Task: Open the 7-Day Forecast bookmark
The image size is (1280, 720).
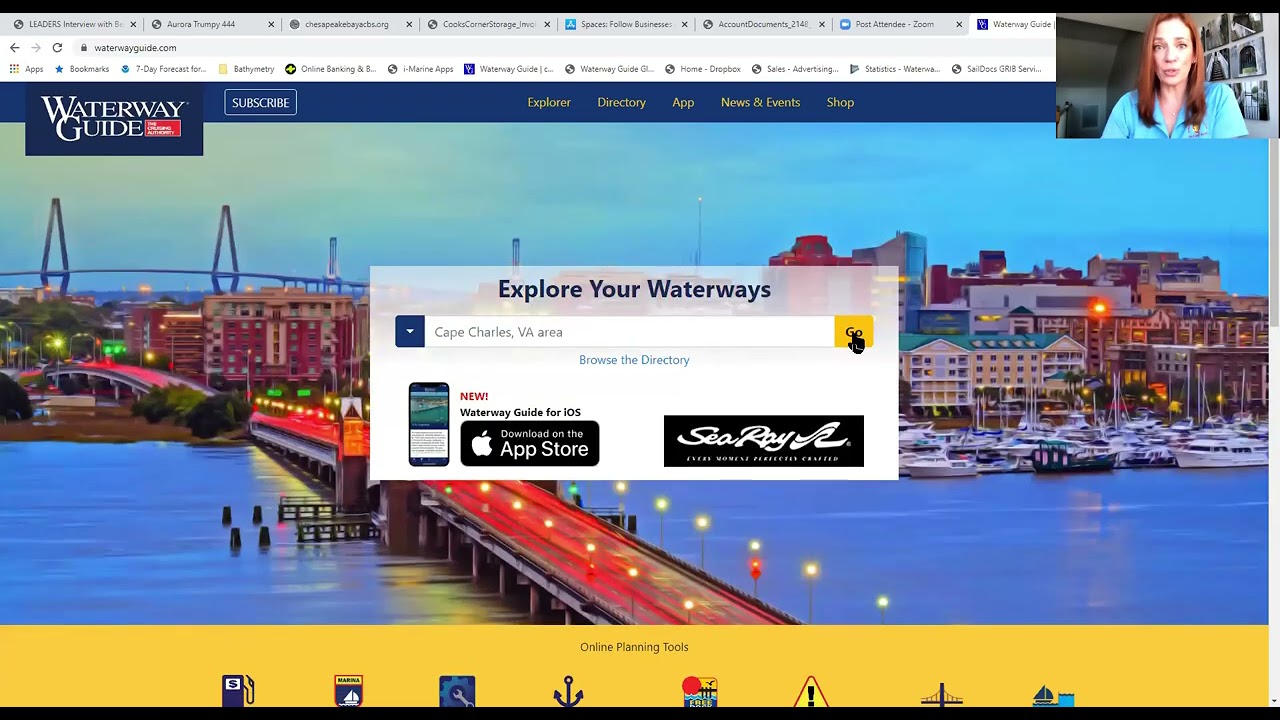Action: (163, 69)
